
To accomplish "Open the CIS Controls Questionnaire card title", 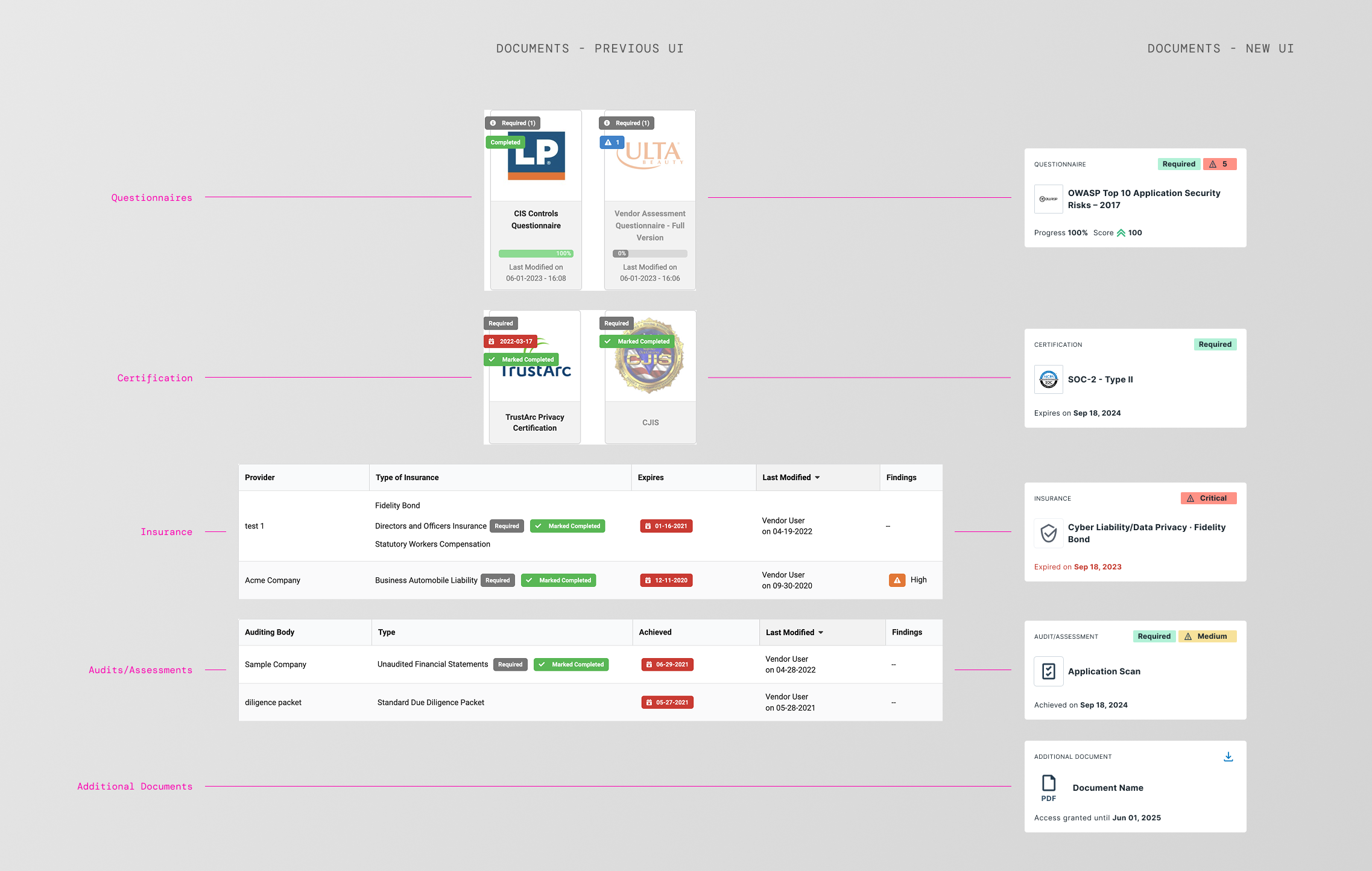I will click(536, 220).
